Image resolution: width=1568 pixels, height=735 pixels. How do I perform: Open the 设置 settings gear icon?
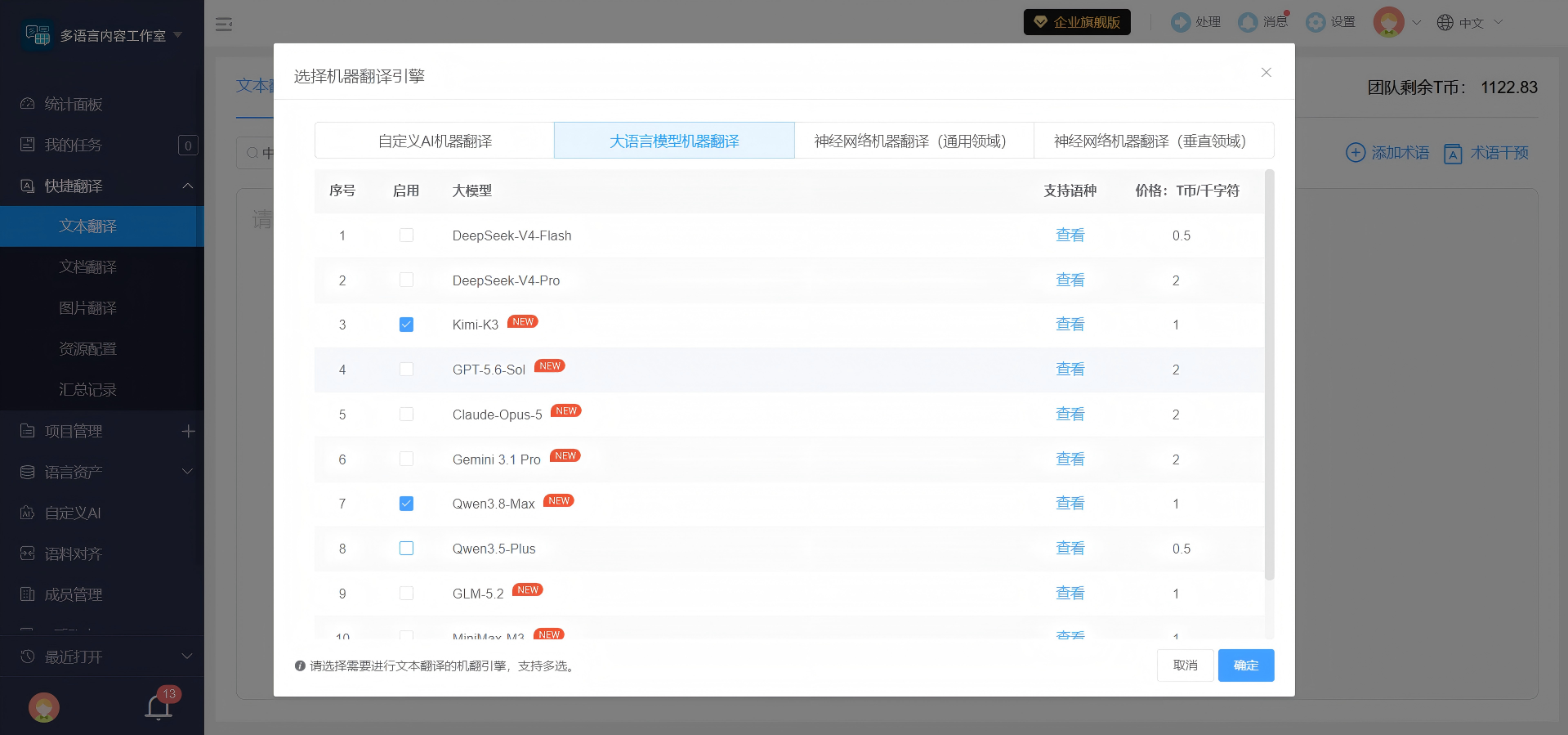coord(1316,22)
